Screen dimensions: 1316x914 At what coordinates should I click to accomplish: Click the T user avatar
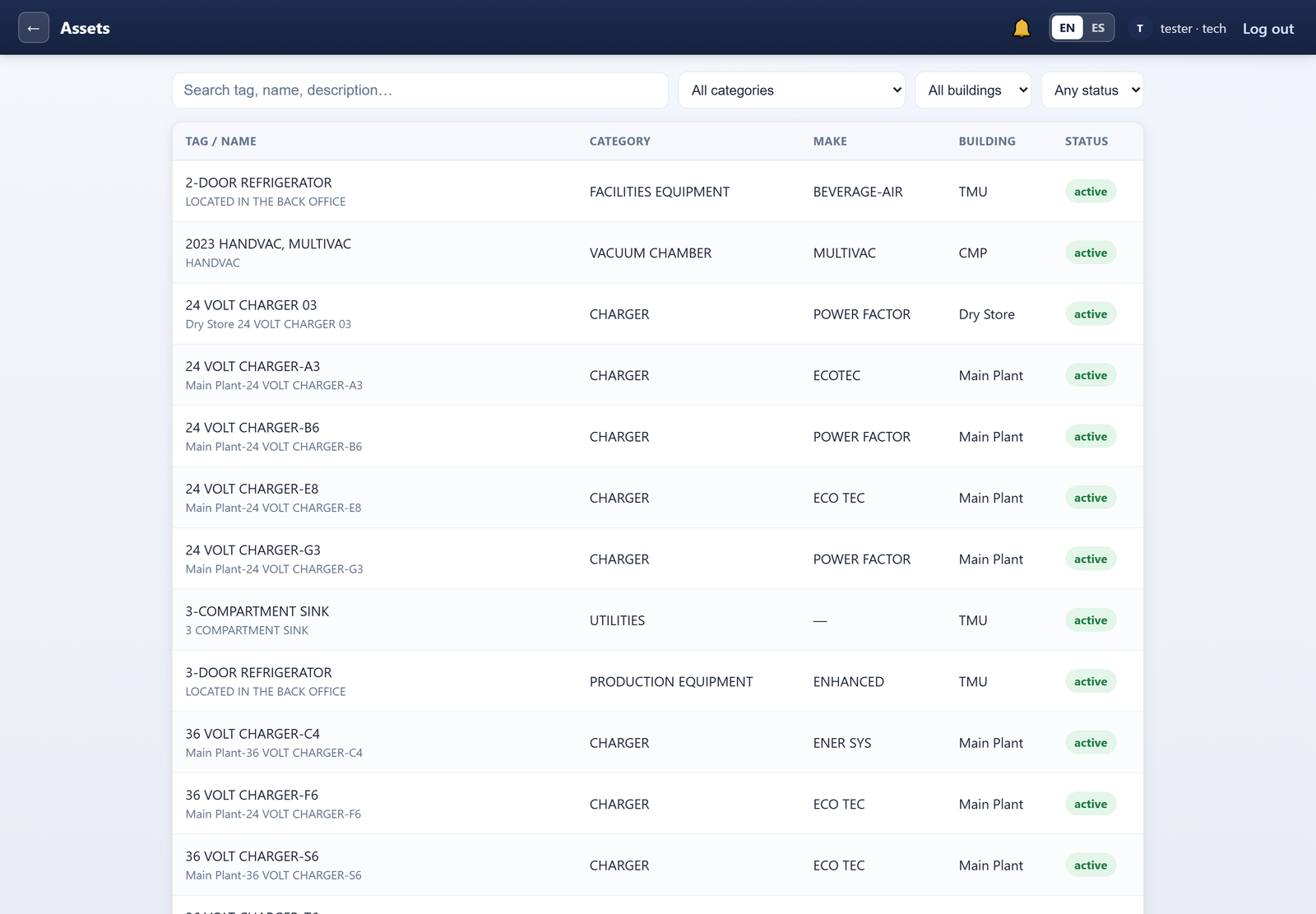[x=1140, y=28]
